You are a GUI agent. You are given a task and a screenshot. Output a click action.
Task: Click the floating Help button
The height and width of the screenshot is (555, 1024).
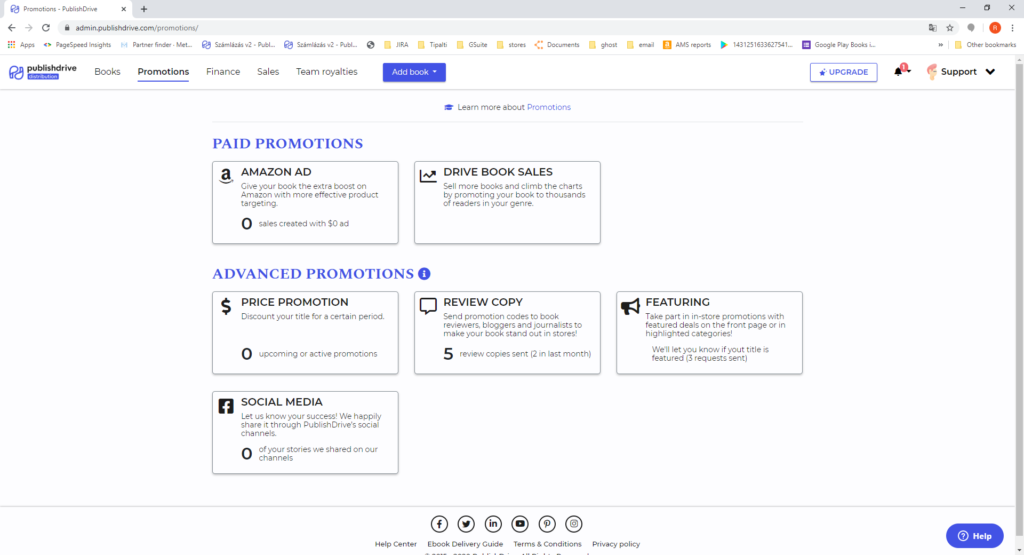click(x=974, y=536)
